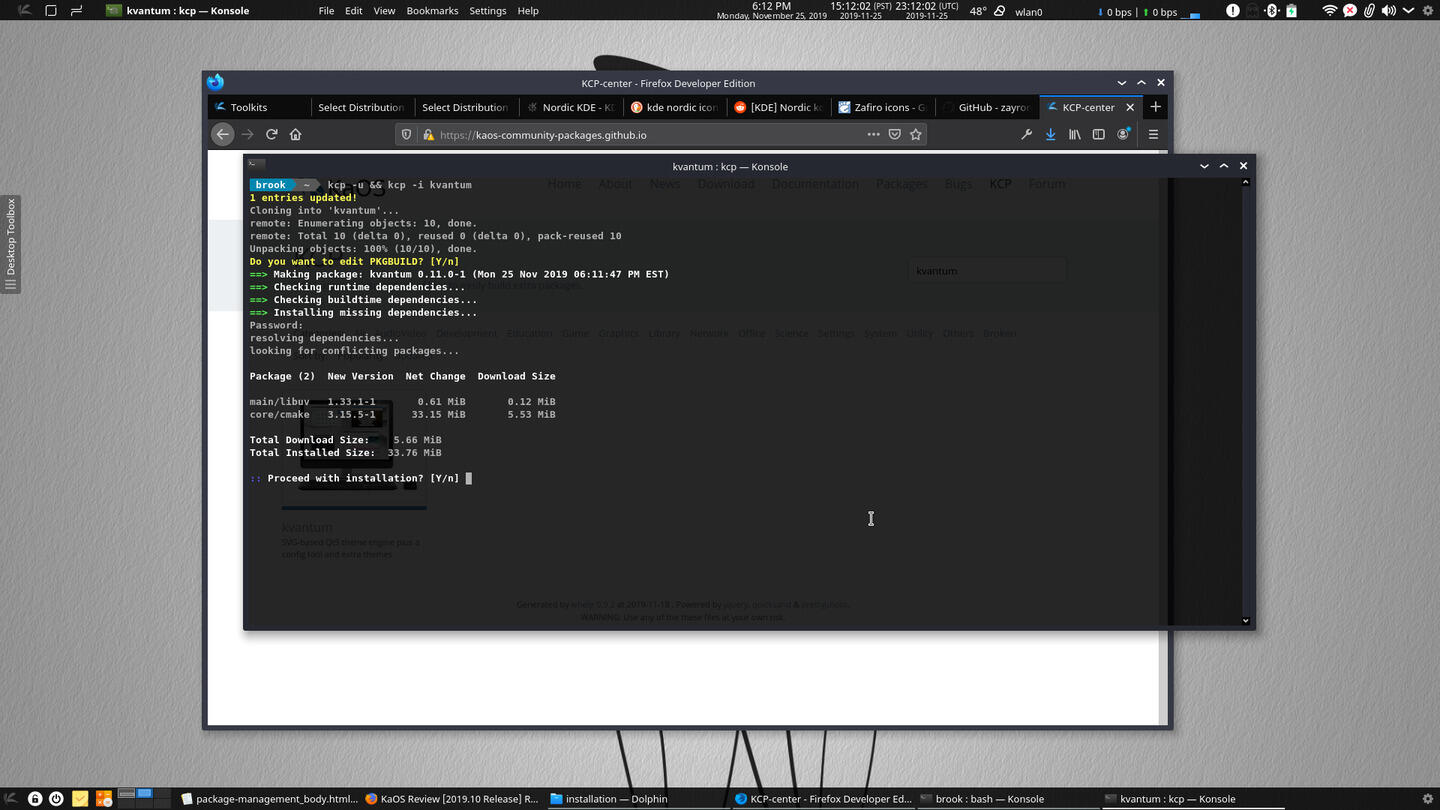
Task: Save the page to Pocket
Action: [895, 134]
